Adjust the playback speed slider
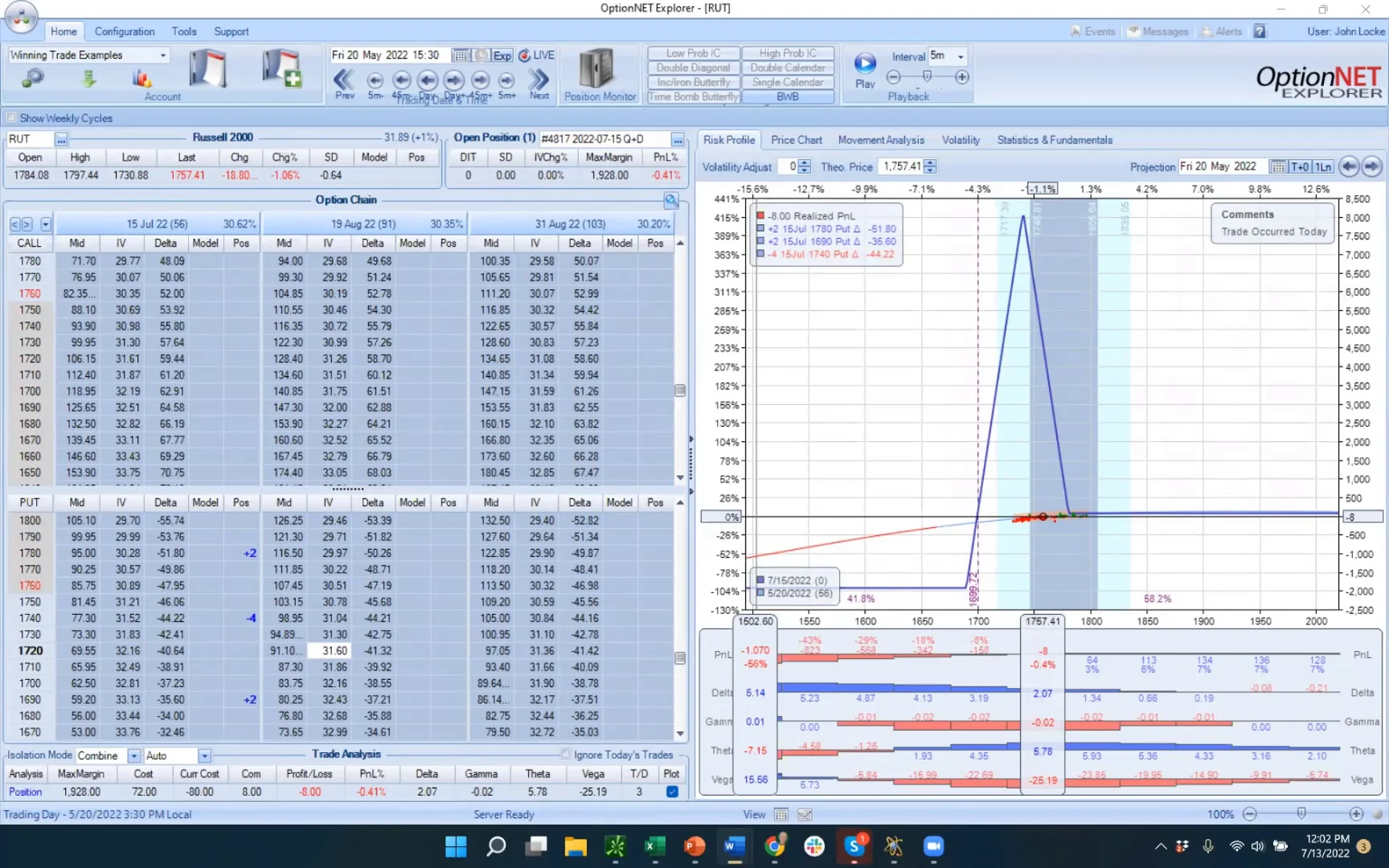The image size is (1389, 868). tap(928, 76)
